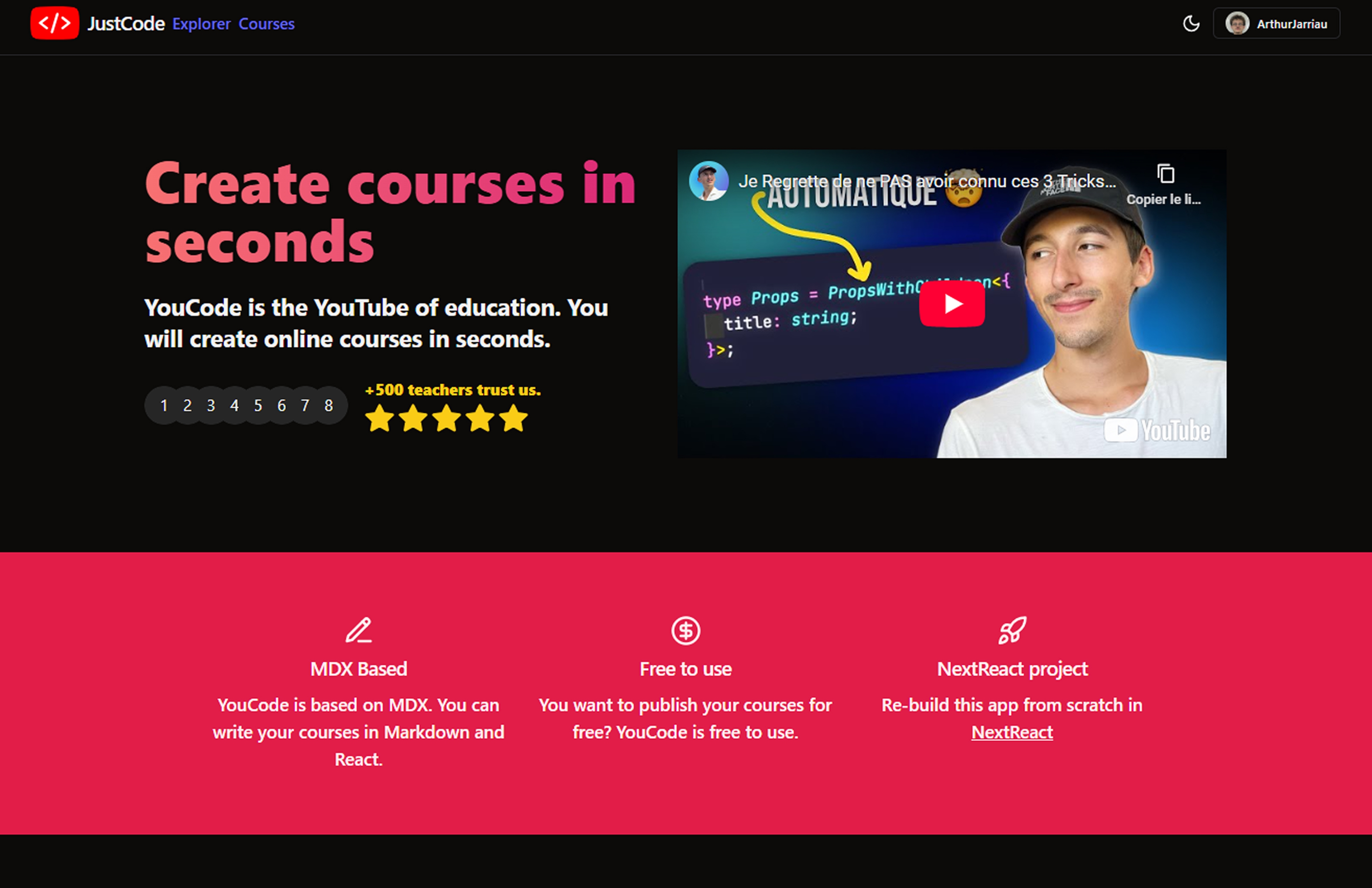
Task: Click teacher avatar number 7
Action: (x=305, y=405)
